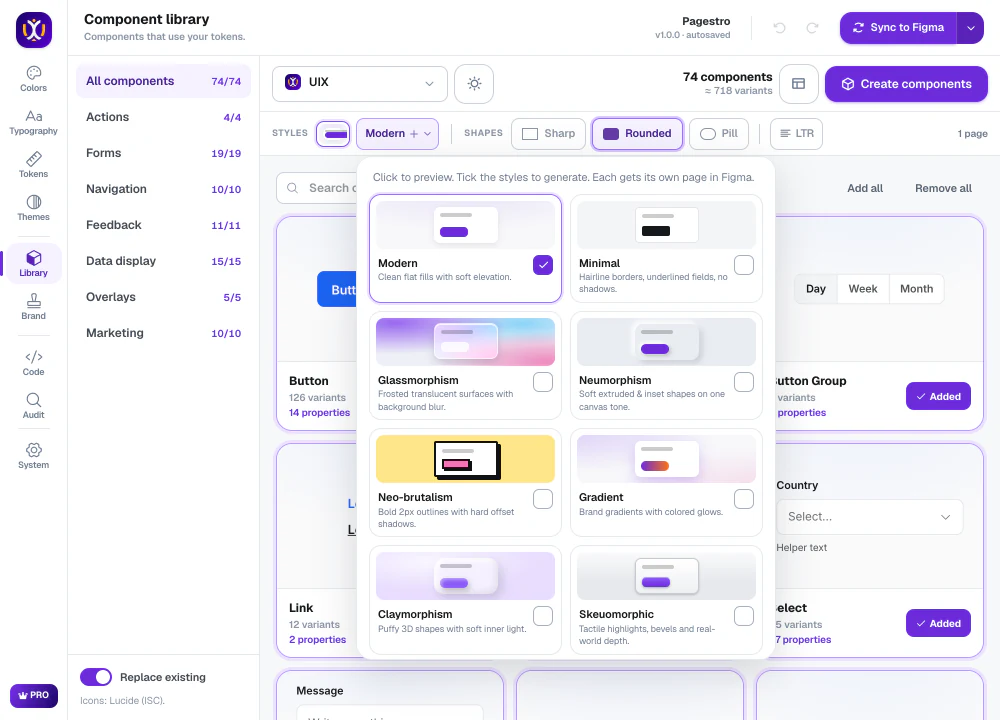
Task: Tick the Skeuomorphic style checkbox
Action: (744, 616)
